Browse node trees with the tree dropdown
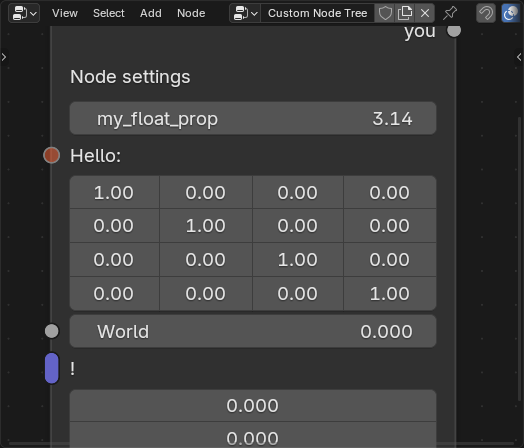 pos(245,13)
